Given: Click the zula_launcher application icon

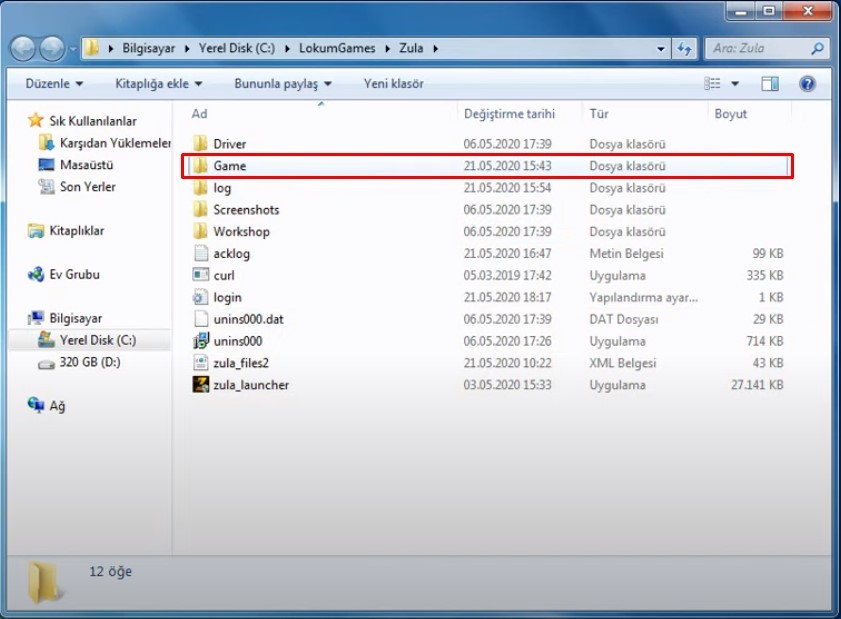Looking at the screenshot, I should 201,384.
